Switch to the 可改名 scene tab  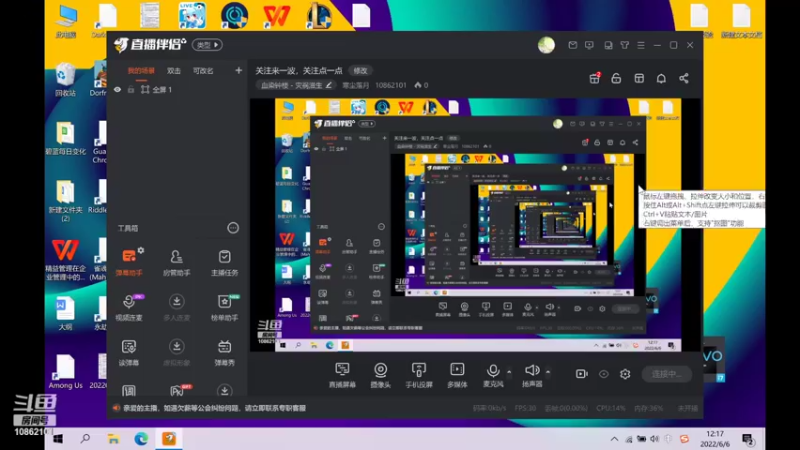click(x=203, y=70)
